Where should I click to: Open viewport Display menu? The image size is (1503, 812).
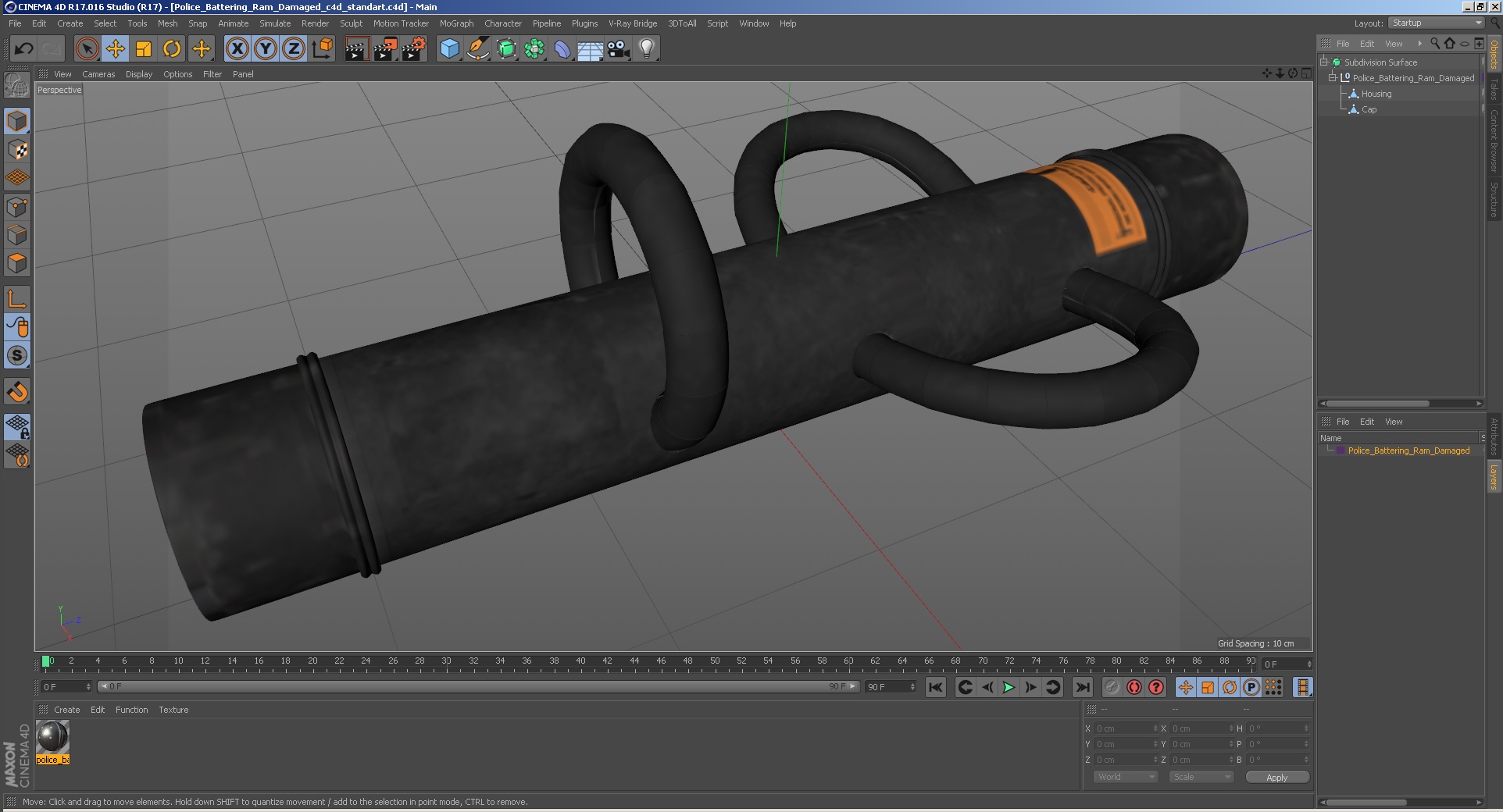point(139,74)
